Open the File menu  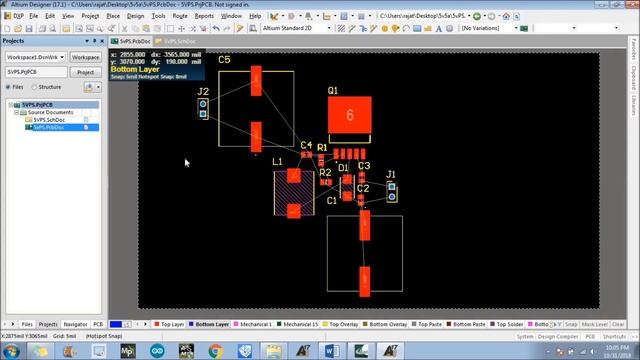click(x=33, y=16)
